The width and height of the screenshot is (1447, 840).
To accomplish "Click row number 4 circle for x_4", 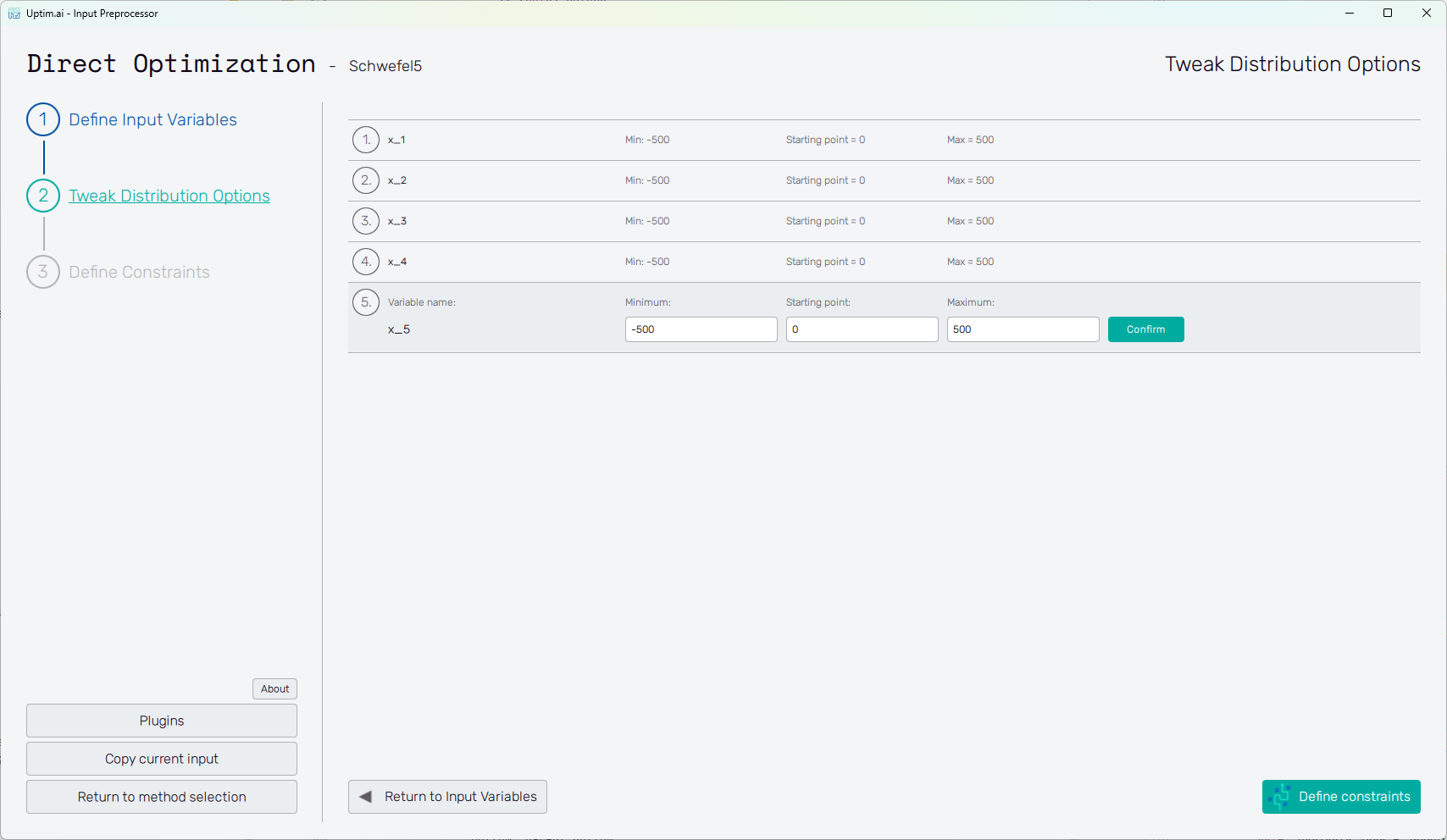I will (x=366, y=262).
